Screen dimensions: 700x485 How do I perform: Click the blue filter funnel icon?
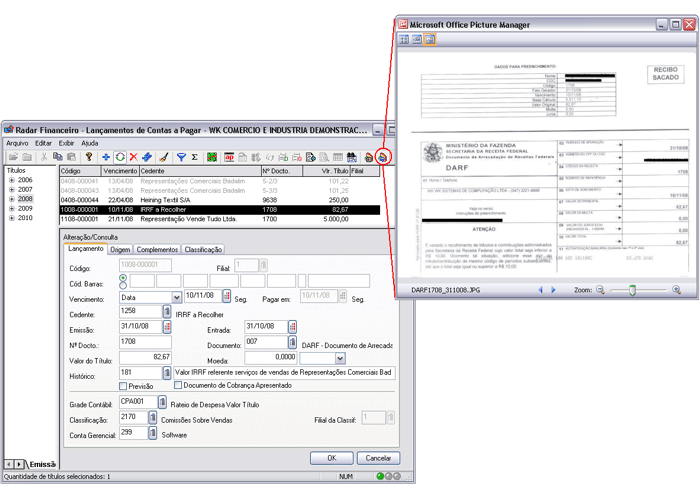tap(181, 157)
